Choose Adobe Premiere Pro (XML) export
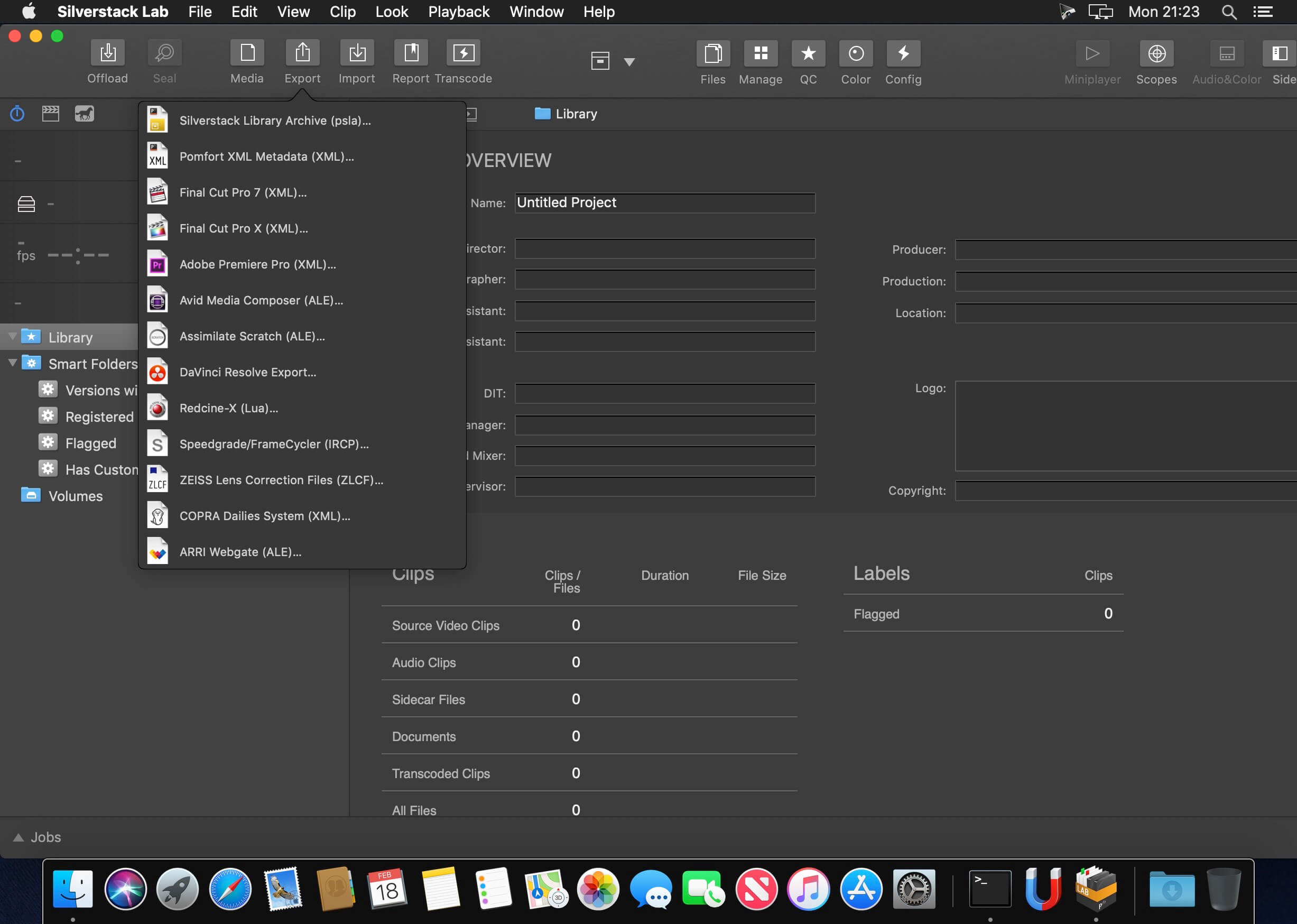The height and width of the screenshot is (924, 1297). pyautogui.click(x=302, y=265)
